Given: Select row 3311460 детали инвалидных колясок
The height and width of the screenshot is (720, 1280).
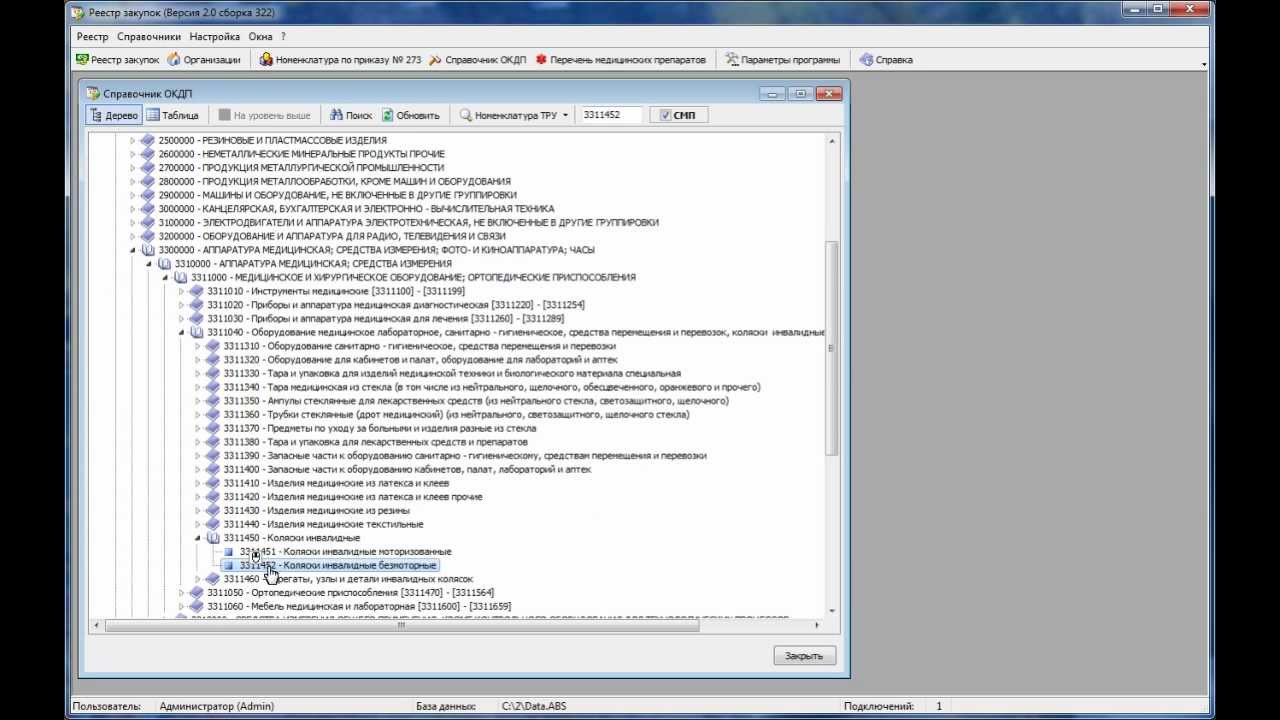Looking at the screenshot, I should (x=348, y=579).
